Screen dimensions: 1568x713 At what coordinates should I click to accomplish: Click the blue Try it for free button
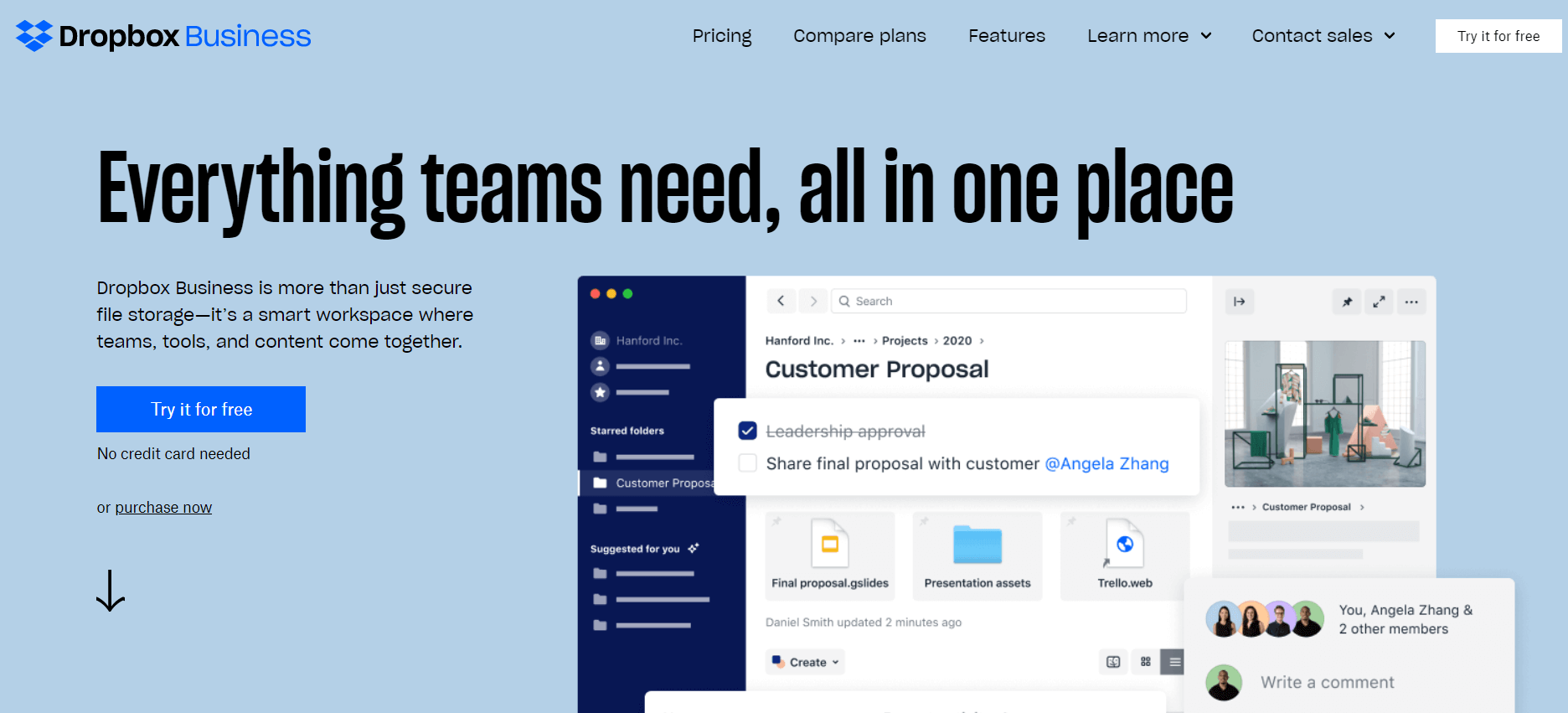coord(201,409)
